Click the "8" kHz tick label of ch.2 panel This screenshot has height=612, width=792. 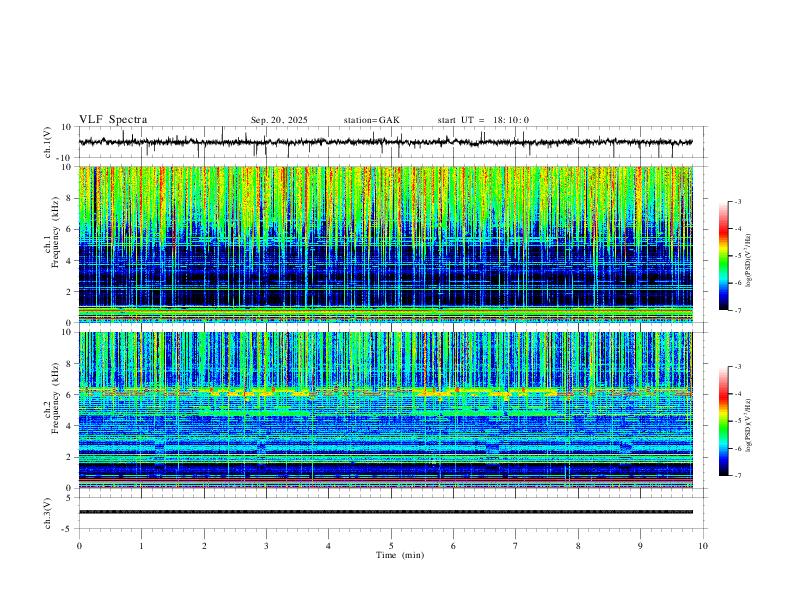[x=70, y=364]
